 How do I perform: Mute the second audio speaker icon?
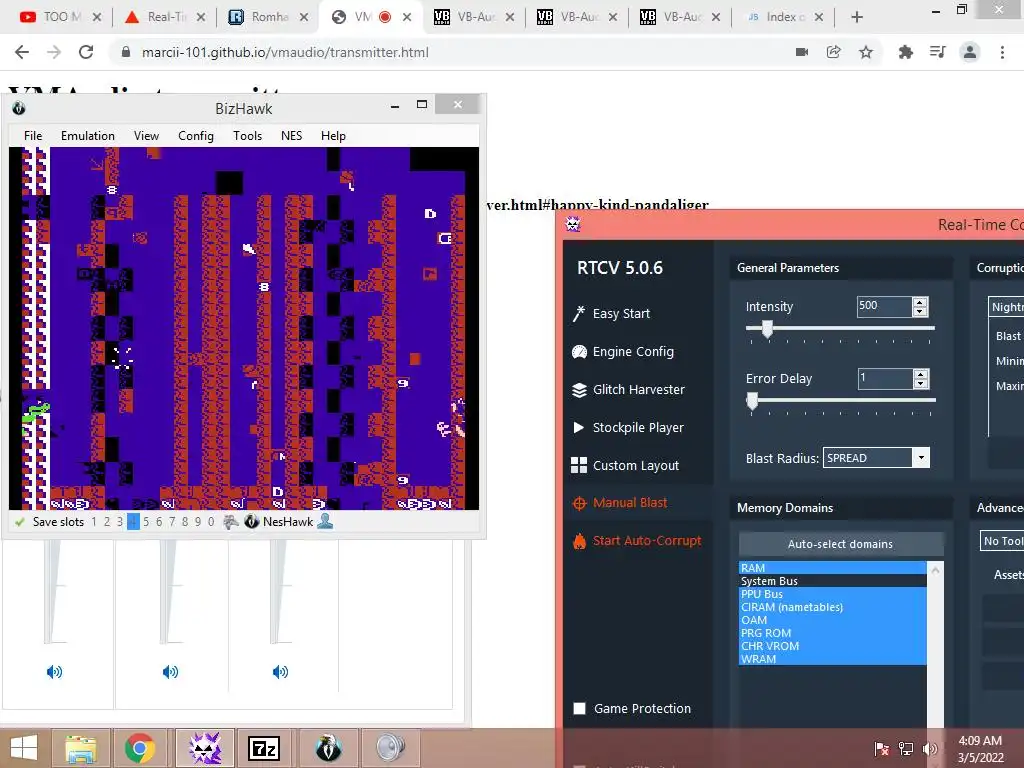click(170, 671)
